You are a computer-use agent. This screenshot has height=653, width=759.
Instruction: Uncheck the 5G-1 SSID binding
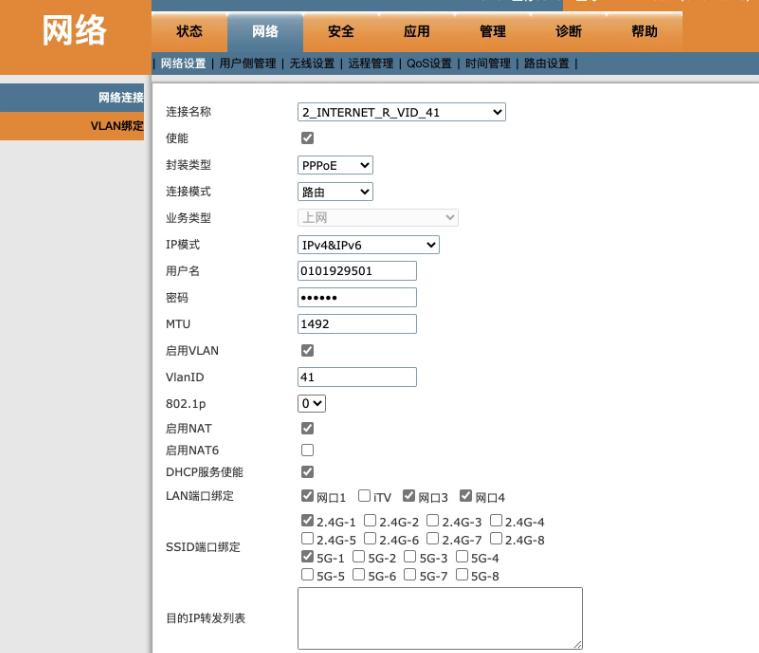click(307, 557)
